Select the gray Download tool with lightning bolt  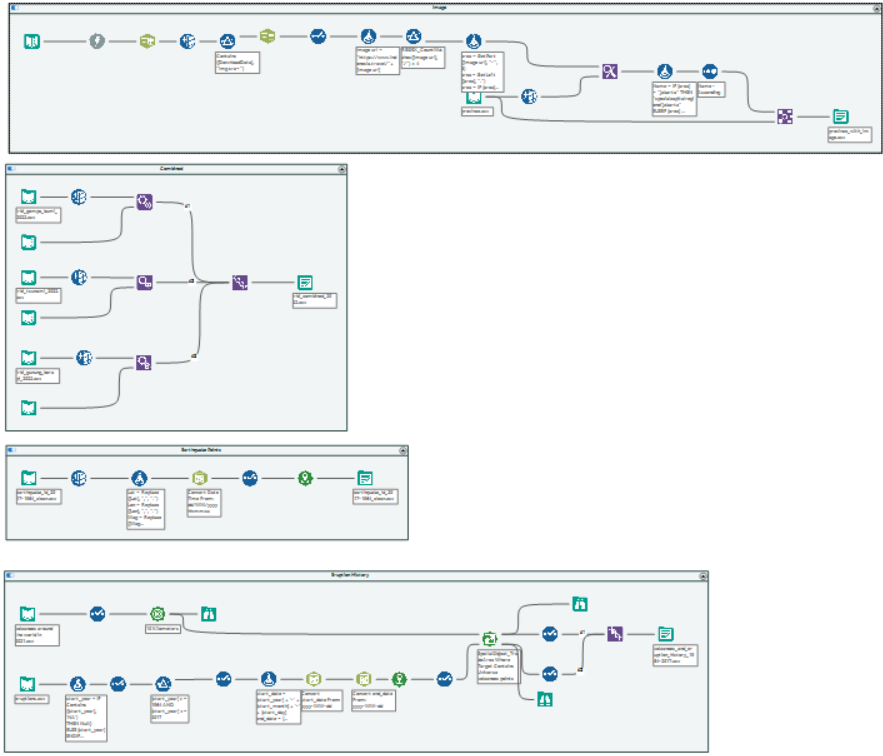[x=97, y=41]
